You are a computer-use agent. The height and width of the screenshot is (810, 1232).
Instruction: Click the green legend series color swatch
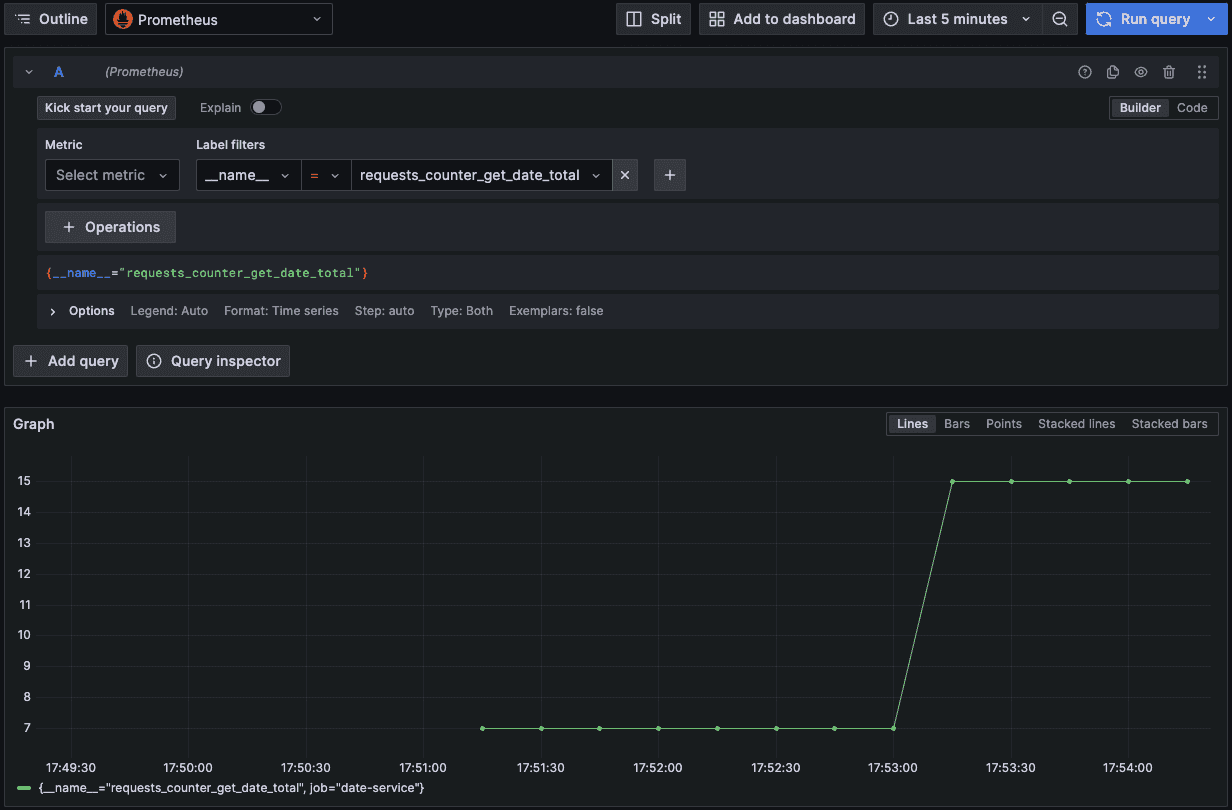tap(24, 789)
